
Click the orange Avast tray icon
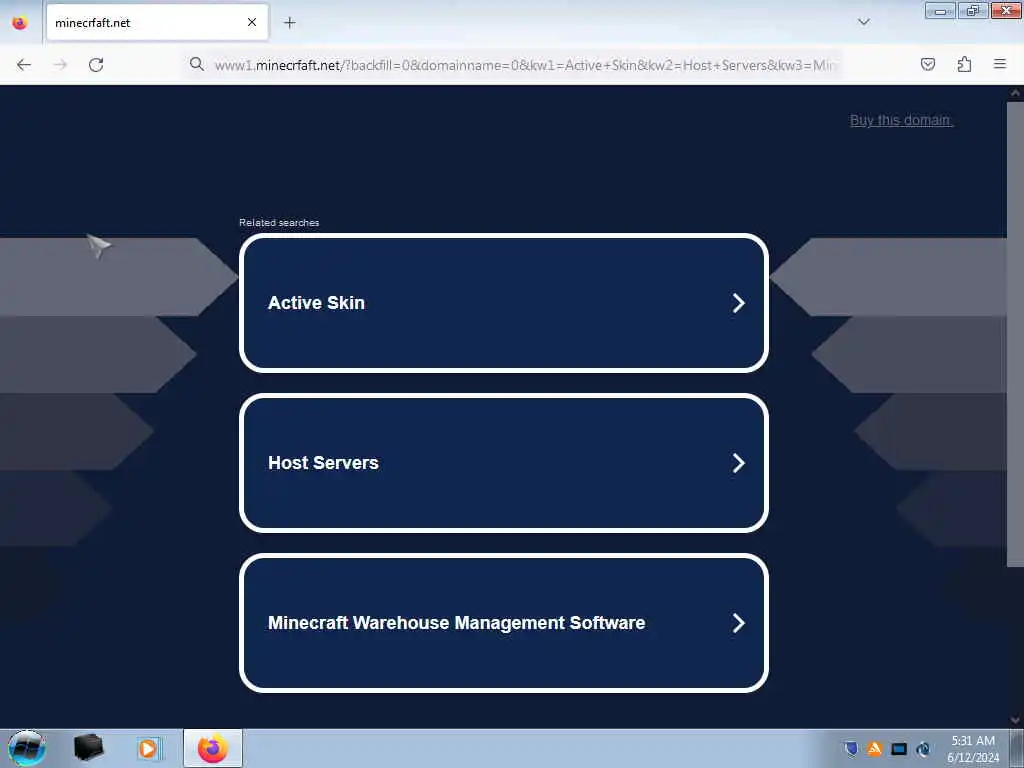click(874, 748)
